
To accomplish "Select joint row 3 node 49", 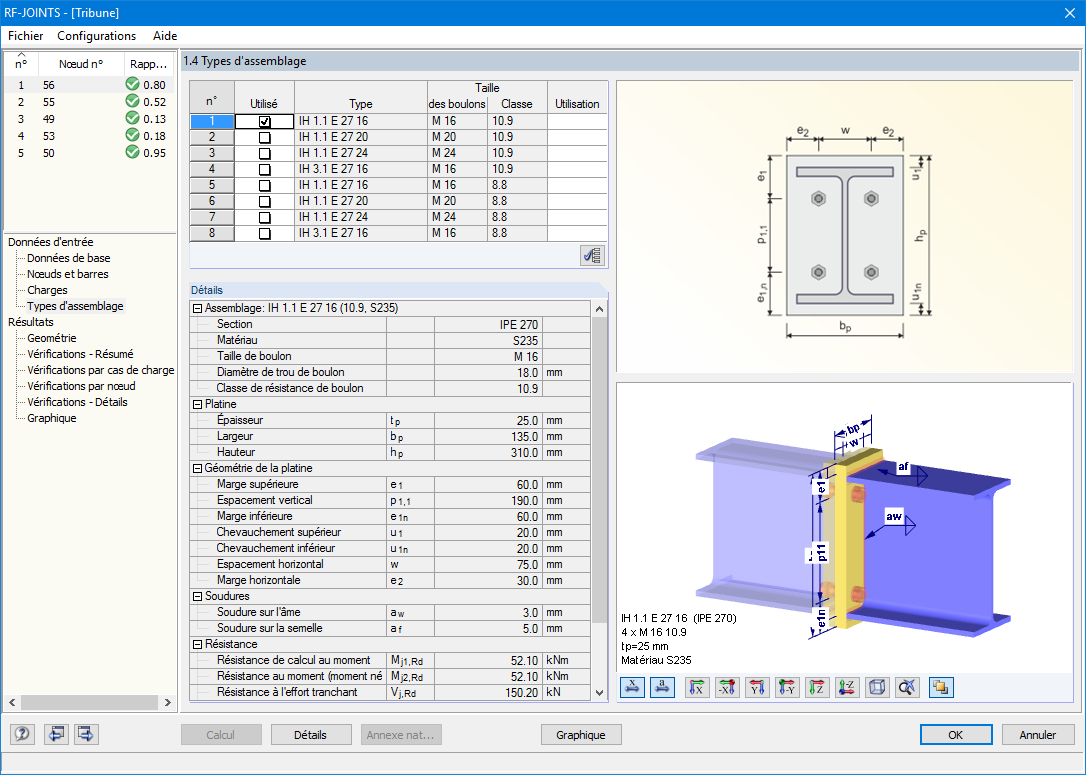I will pyautogui.click(x=89, y=118).
